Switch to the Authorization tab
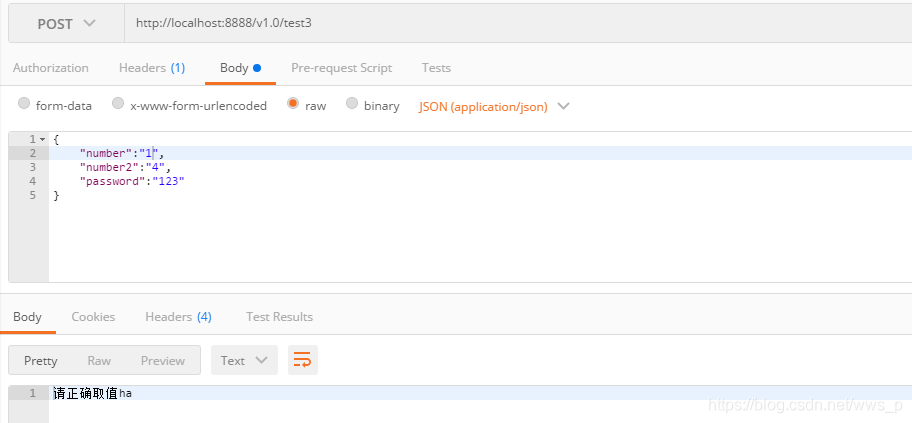The image size is (912, 423). (51, 68)
